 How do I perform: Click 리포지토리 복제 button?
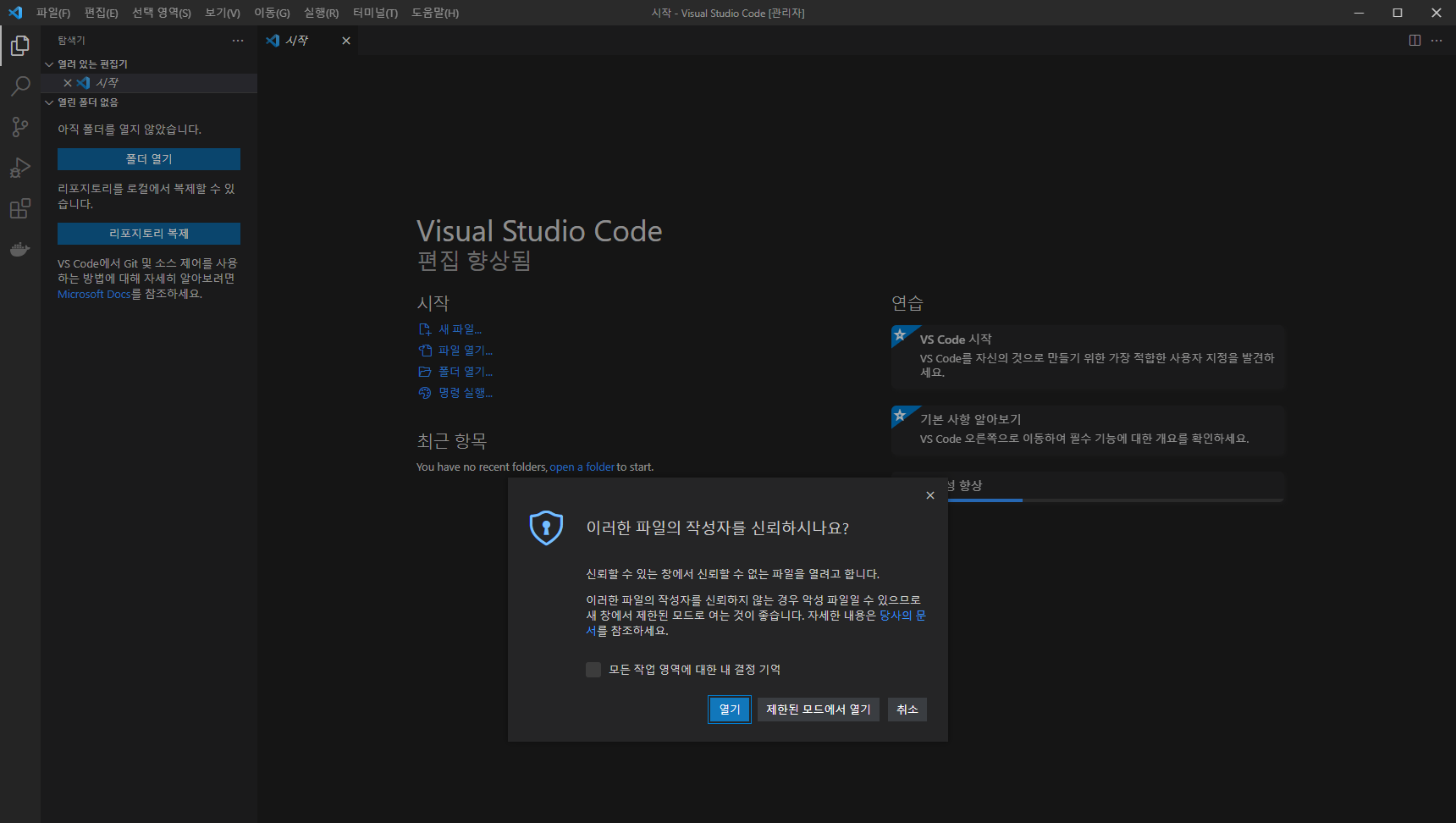click(149, 234)
